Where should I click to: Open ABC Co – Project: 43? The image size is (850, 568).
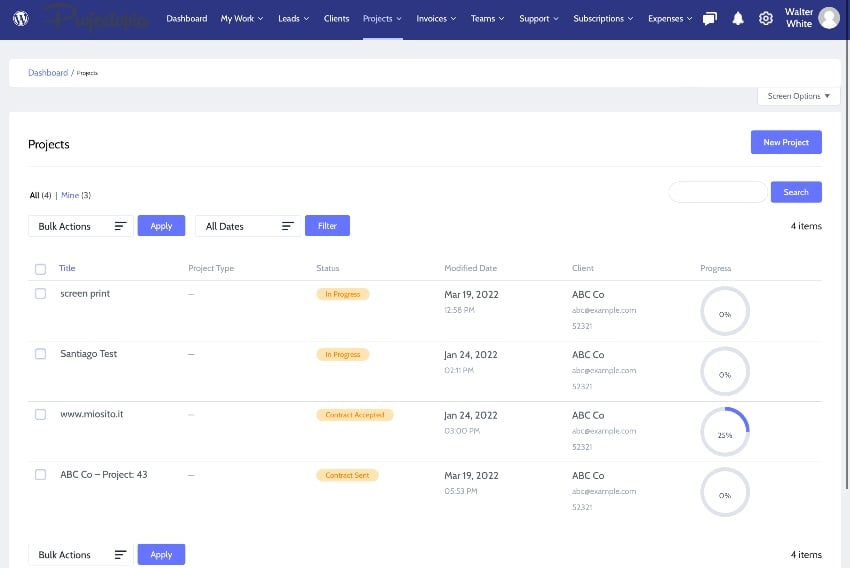(104, 474)
